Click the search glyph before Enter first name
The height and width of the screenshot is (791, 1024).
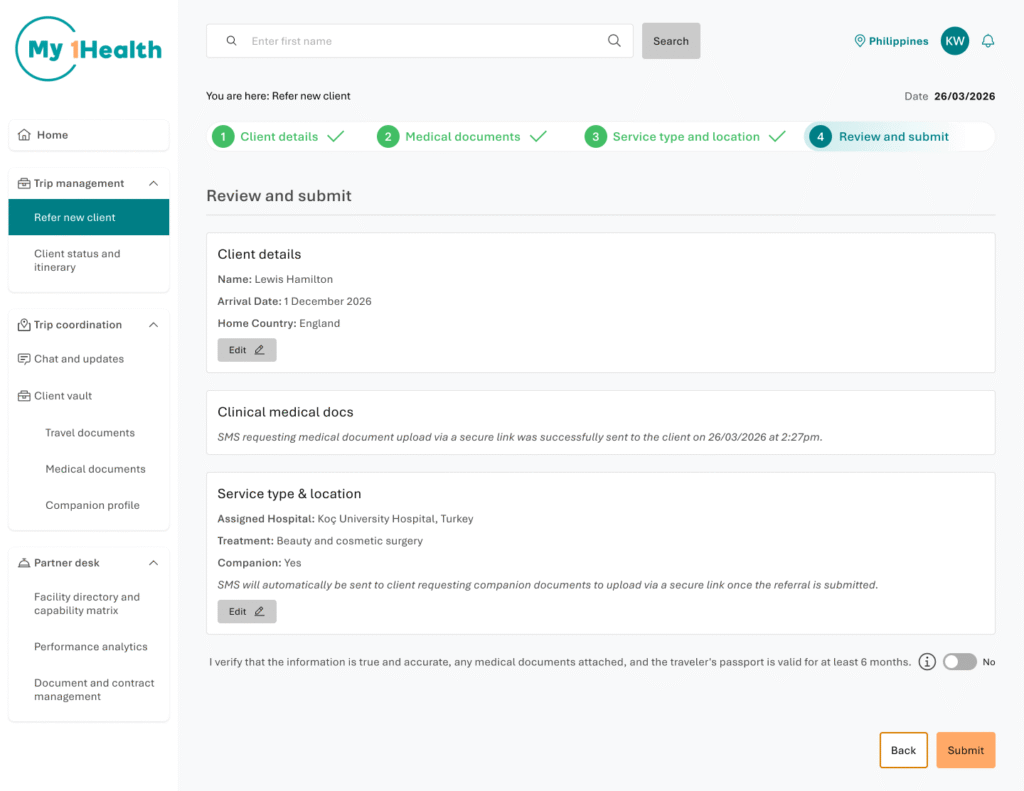click(x=231, y=40)
